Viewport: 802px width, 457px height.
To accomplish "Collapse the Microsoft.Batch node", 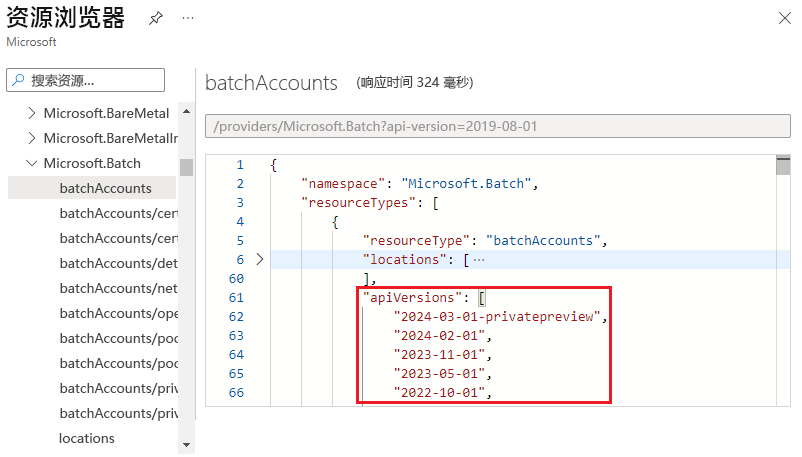I will (x=32, y=163).
